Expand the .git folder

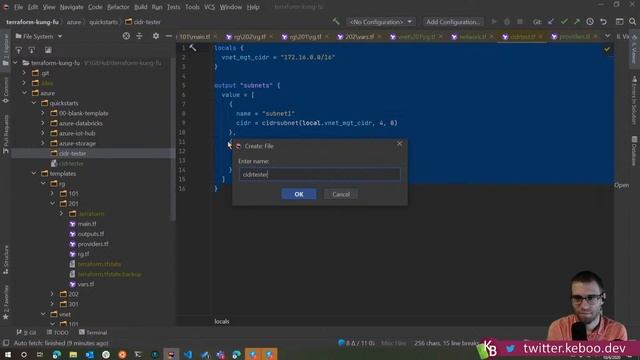(x=24, y=73)
